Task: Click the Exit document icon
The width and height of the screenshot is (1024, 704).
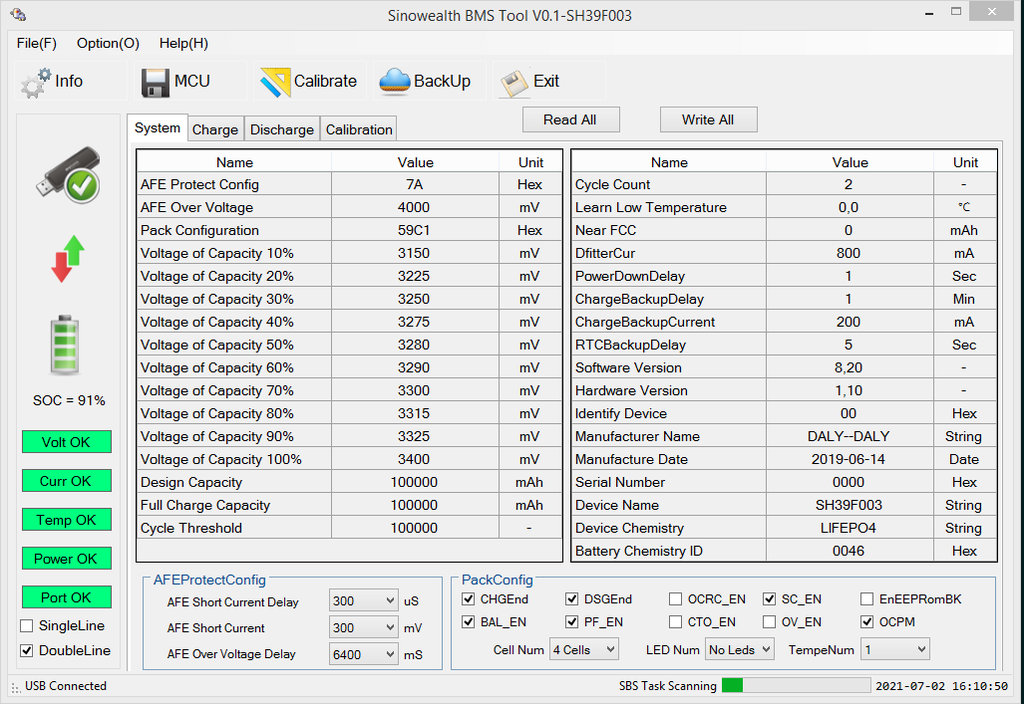Action: [x=514, y=82]
